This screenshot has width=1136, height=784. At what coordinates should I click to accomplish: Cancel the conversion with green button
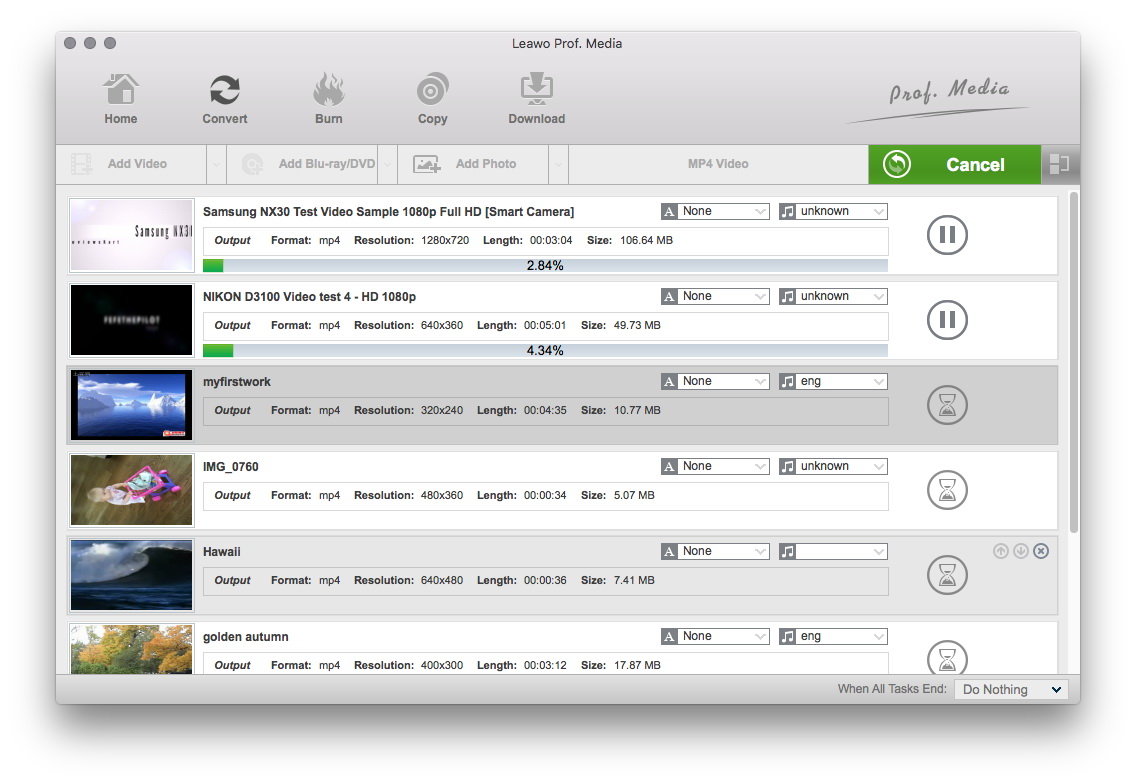click(954, 165)
